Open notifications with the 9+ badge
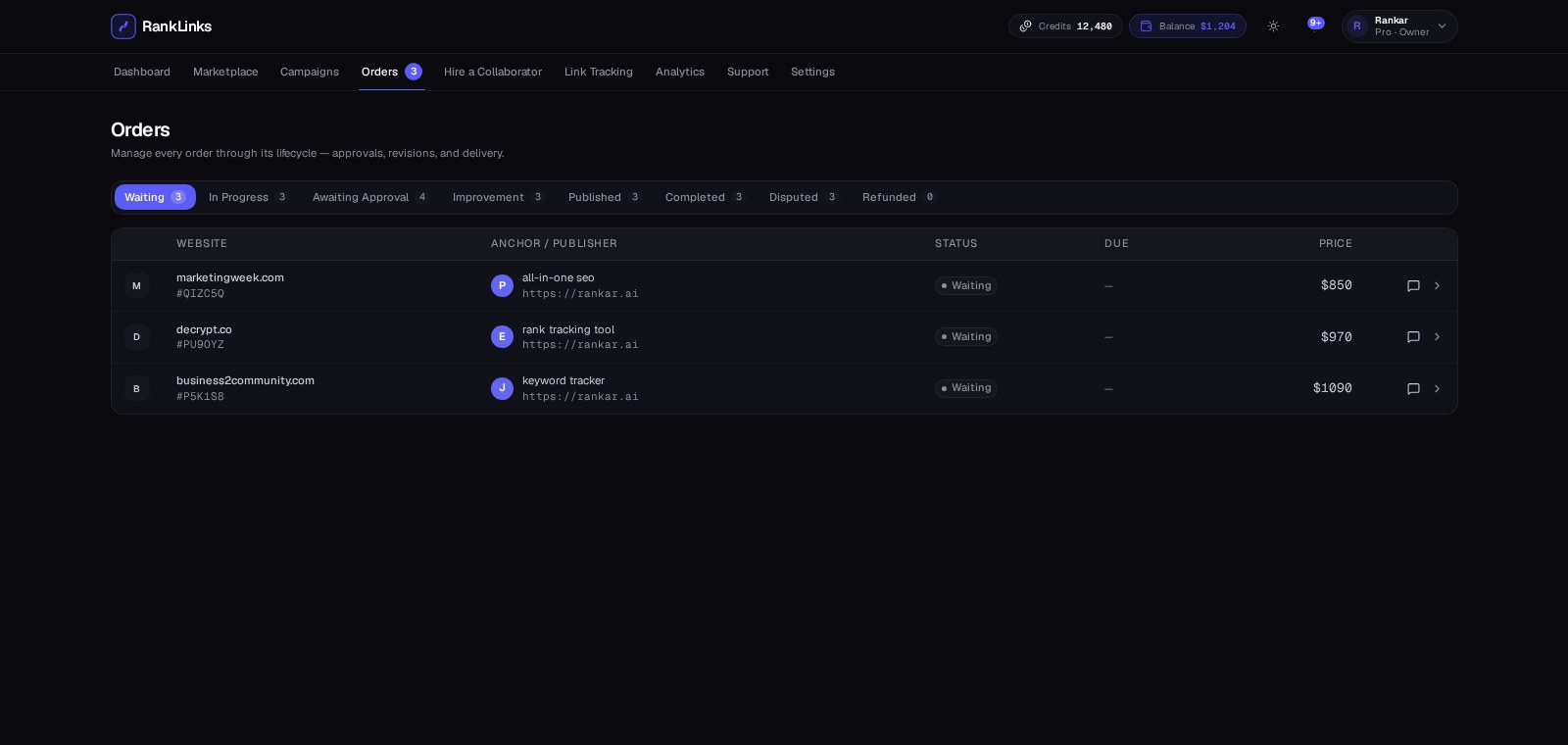The width and height of the screenshot is (1568, 745). click(x=1315, y=24)
